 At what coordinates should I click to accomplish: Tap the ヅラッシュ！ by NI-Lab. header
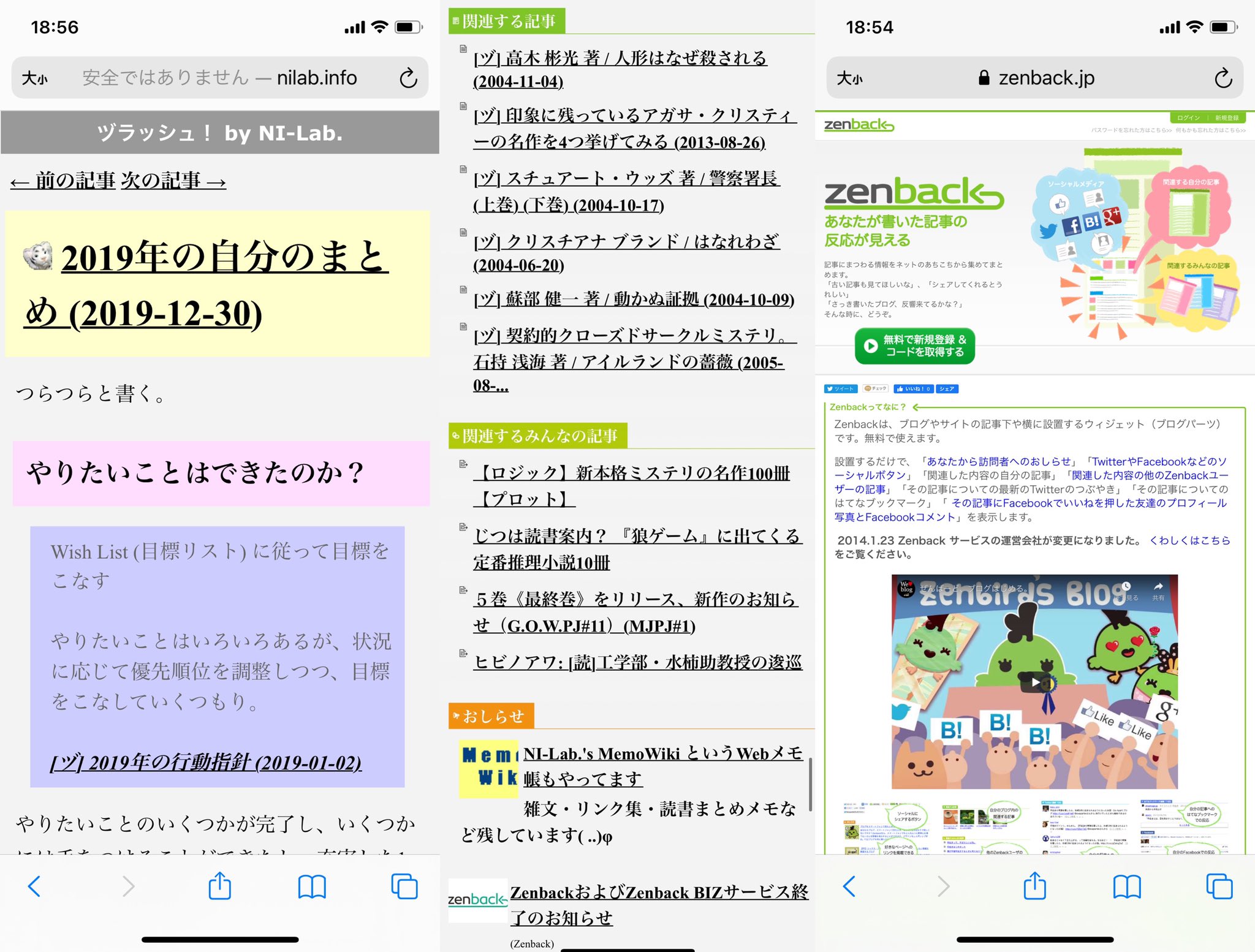220,132
